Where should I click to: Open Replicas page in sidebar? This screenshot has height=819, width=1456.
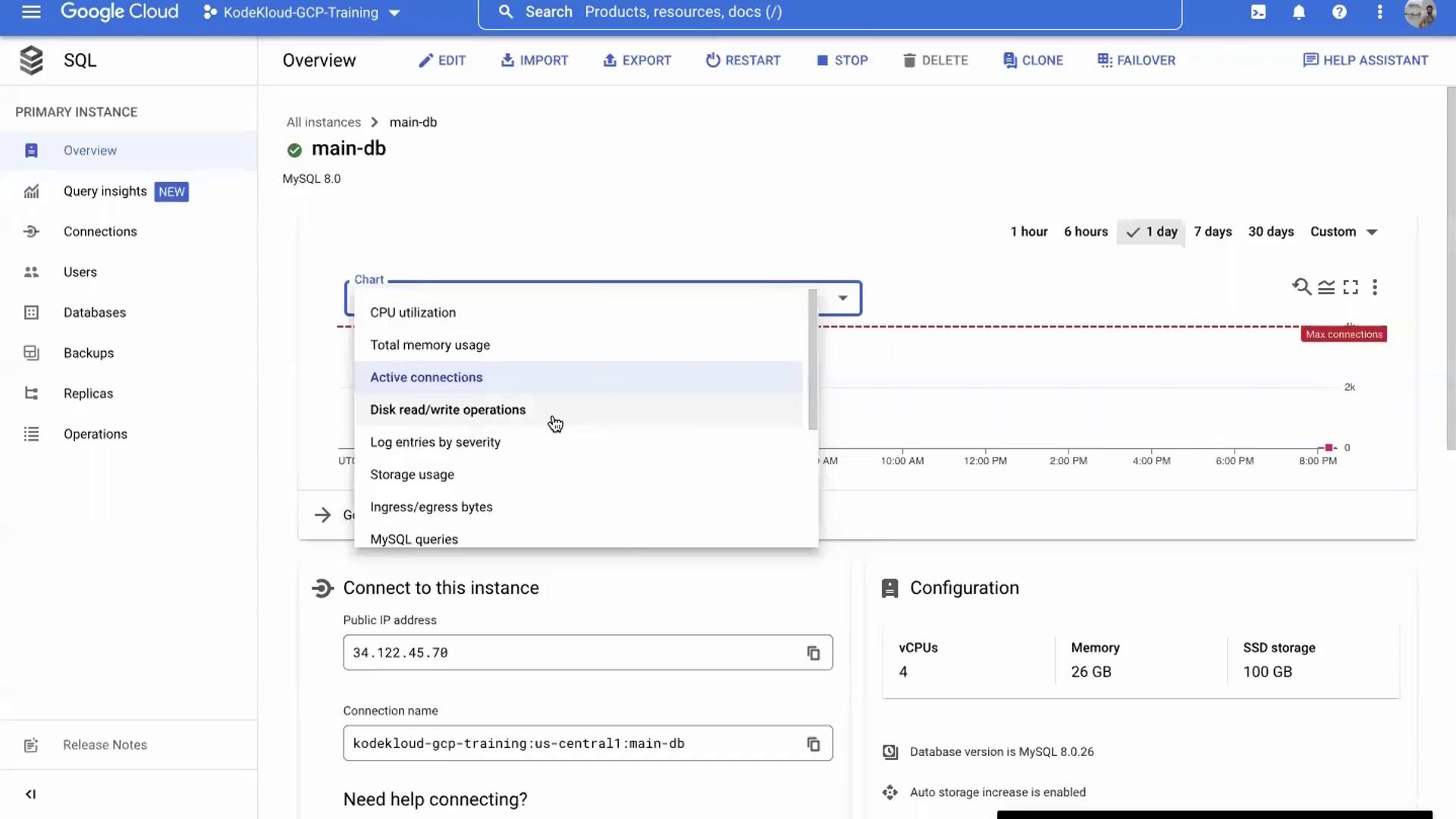pos(128,394)
